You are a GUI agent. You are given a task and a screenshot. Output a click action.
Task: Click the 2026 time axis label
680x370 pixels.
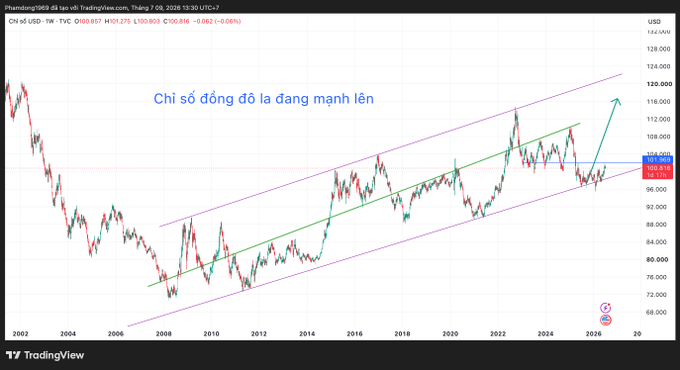pyautogui.click(x=593, y=334)
